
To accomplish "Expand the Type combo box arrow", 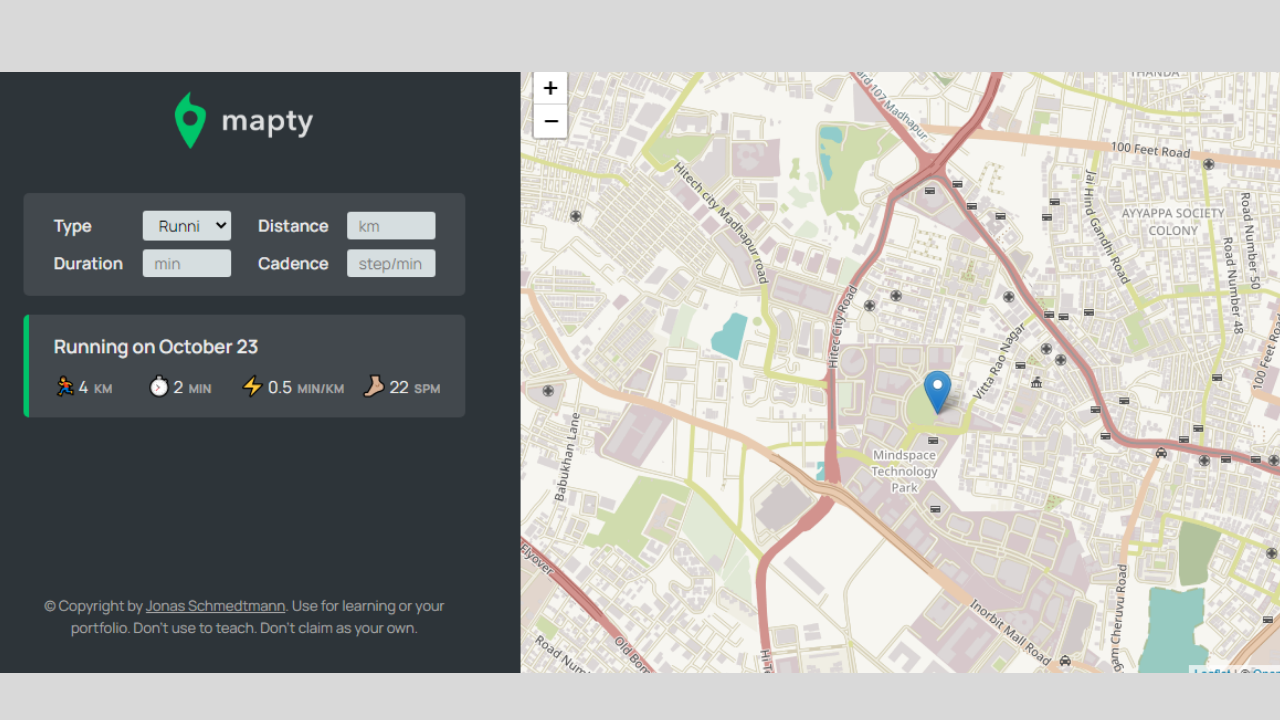I will pyautogui.click(x=220, y=225).
